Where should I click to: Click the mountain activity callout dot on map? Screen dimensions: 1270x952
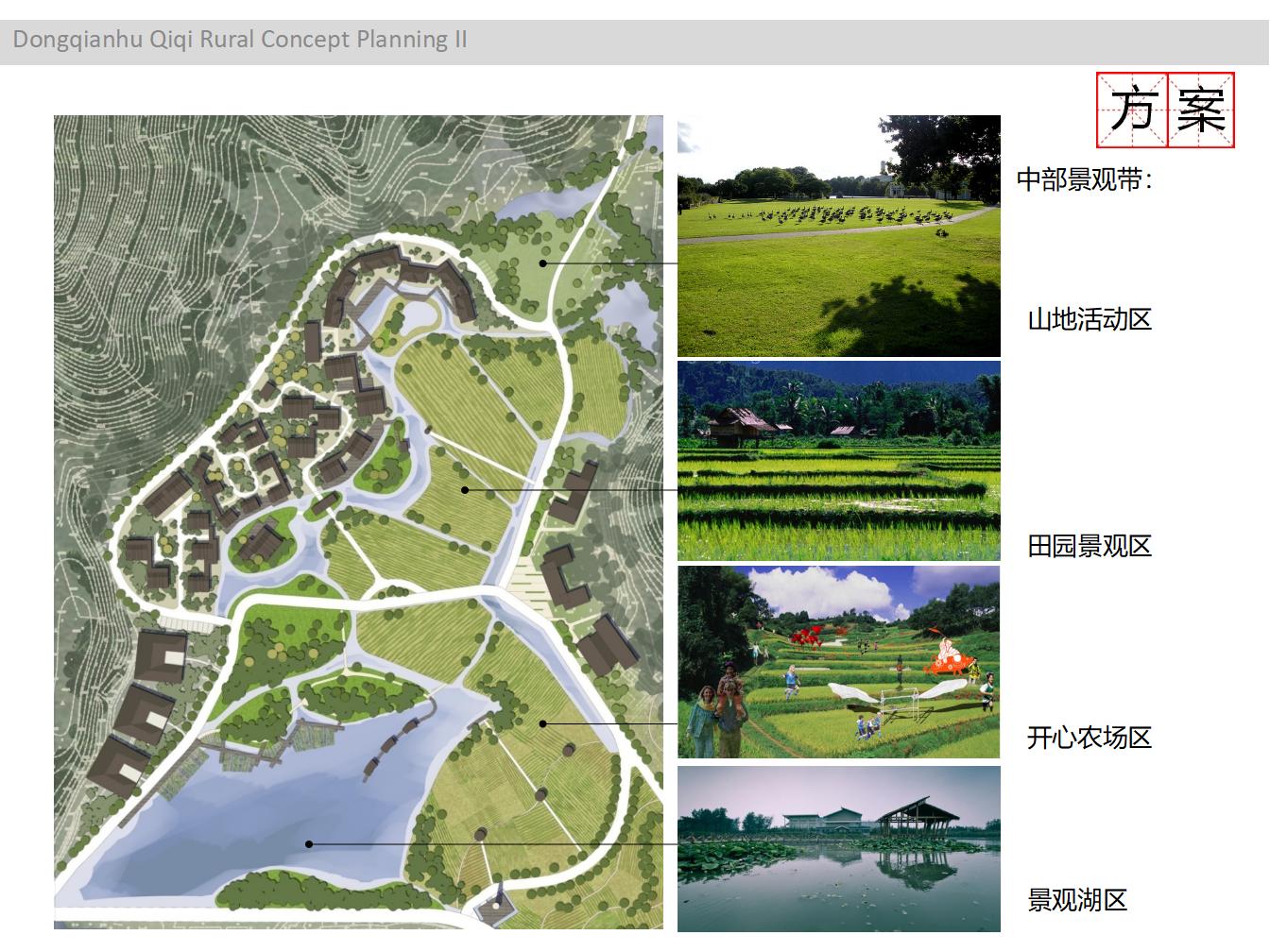[x=543, y=263]
